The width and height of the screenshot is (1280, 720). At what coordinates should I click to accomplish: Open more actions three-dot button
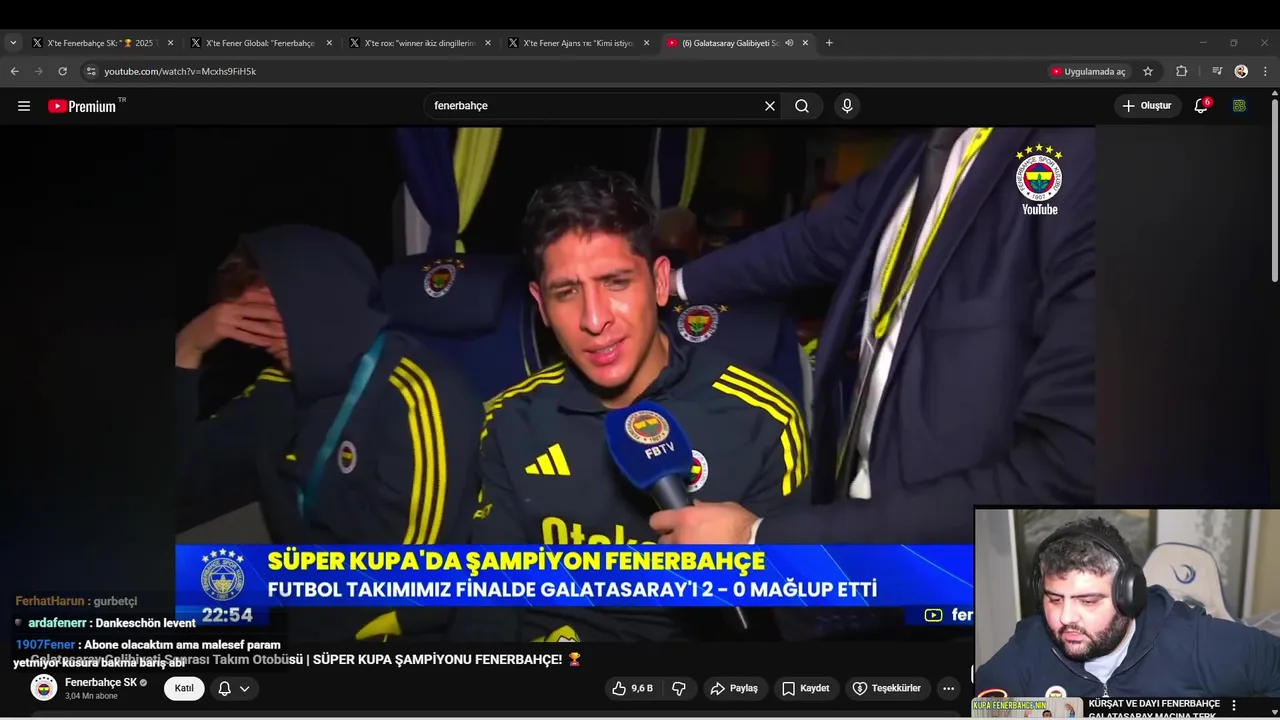(948, 688)
